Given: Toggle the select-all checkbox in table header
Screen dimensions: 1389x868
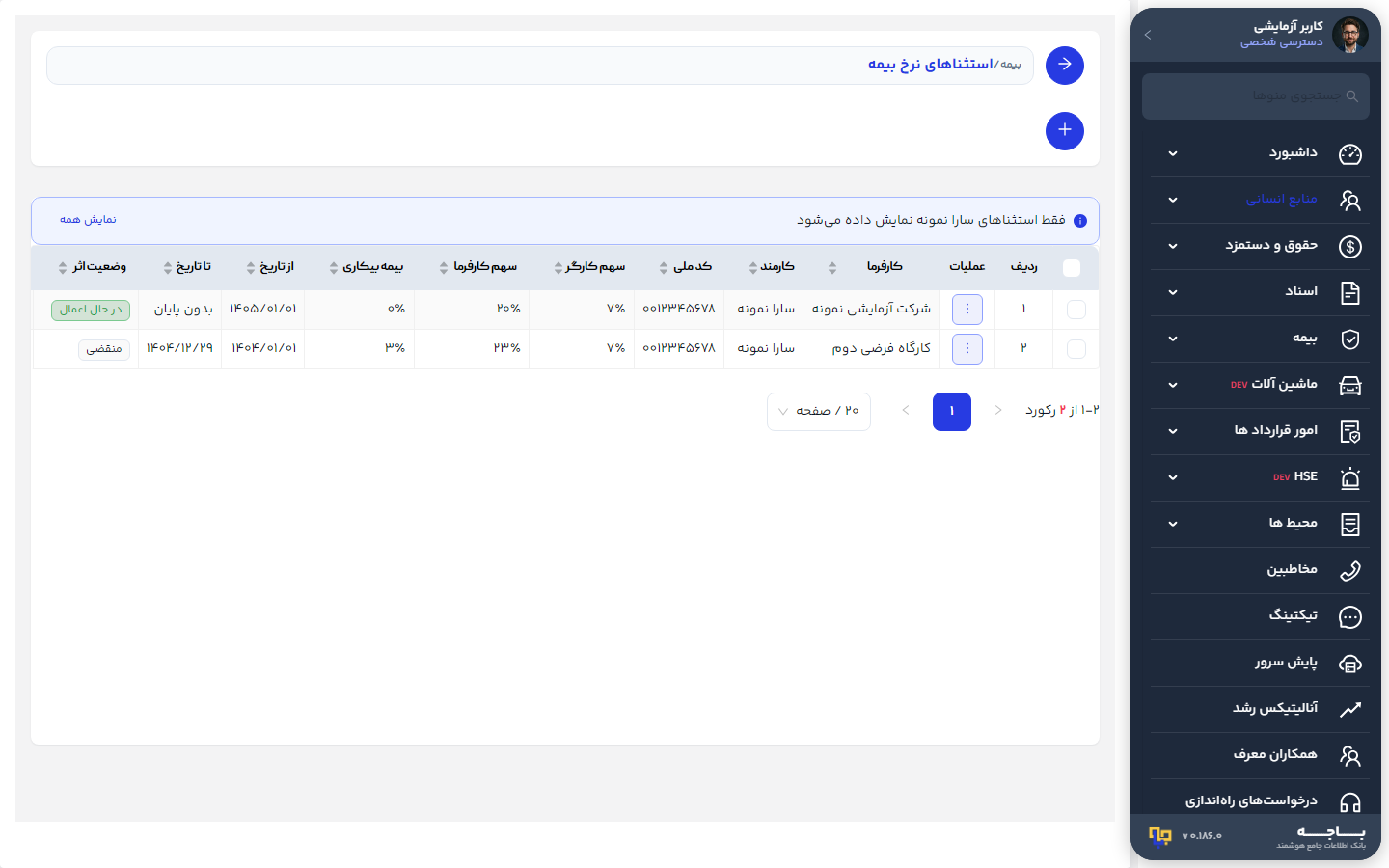Looking at the screenshot, I should [1072, 268].
